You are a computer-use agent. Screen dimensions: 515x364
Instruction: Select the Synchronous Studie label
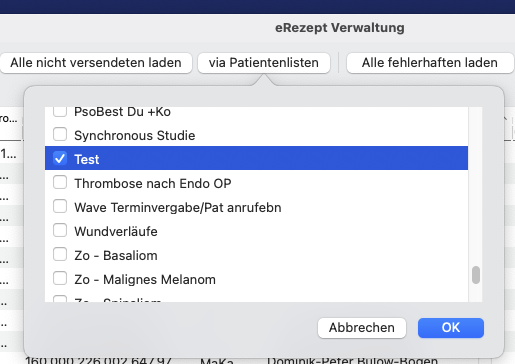(135, 135)
